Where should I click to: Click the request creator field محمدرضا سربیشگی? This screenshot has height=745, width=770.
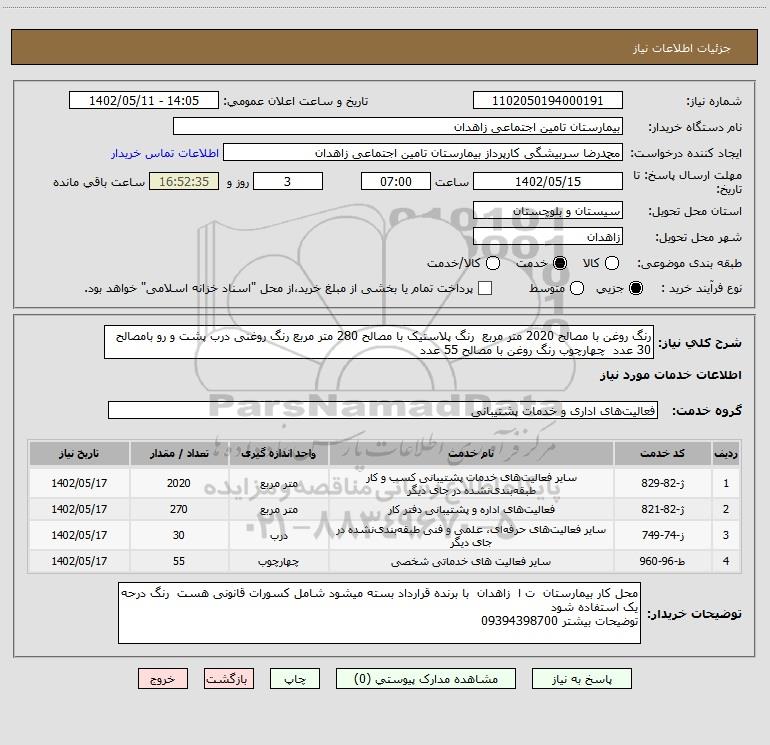(x=423, y=153)
